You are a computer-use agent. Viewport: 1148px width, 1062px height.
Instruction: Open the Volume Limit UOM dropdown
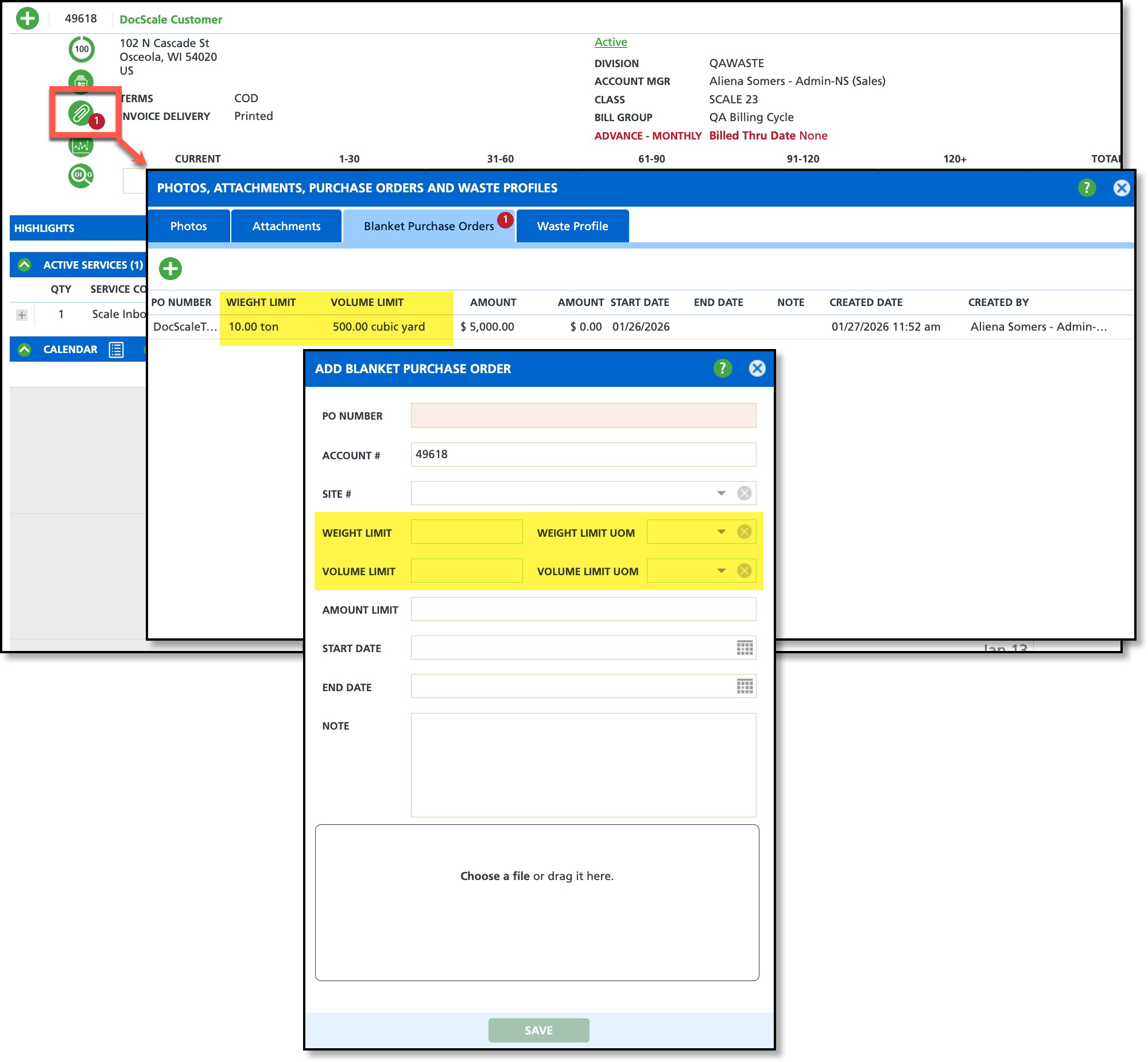pos(720,571)
